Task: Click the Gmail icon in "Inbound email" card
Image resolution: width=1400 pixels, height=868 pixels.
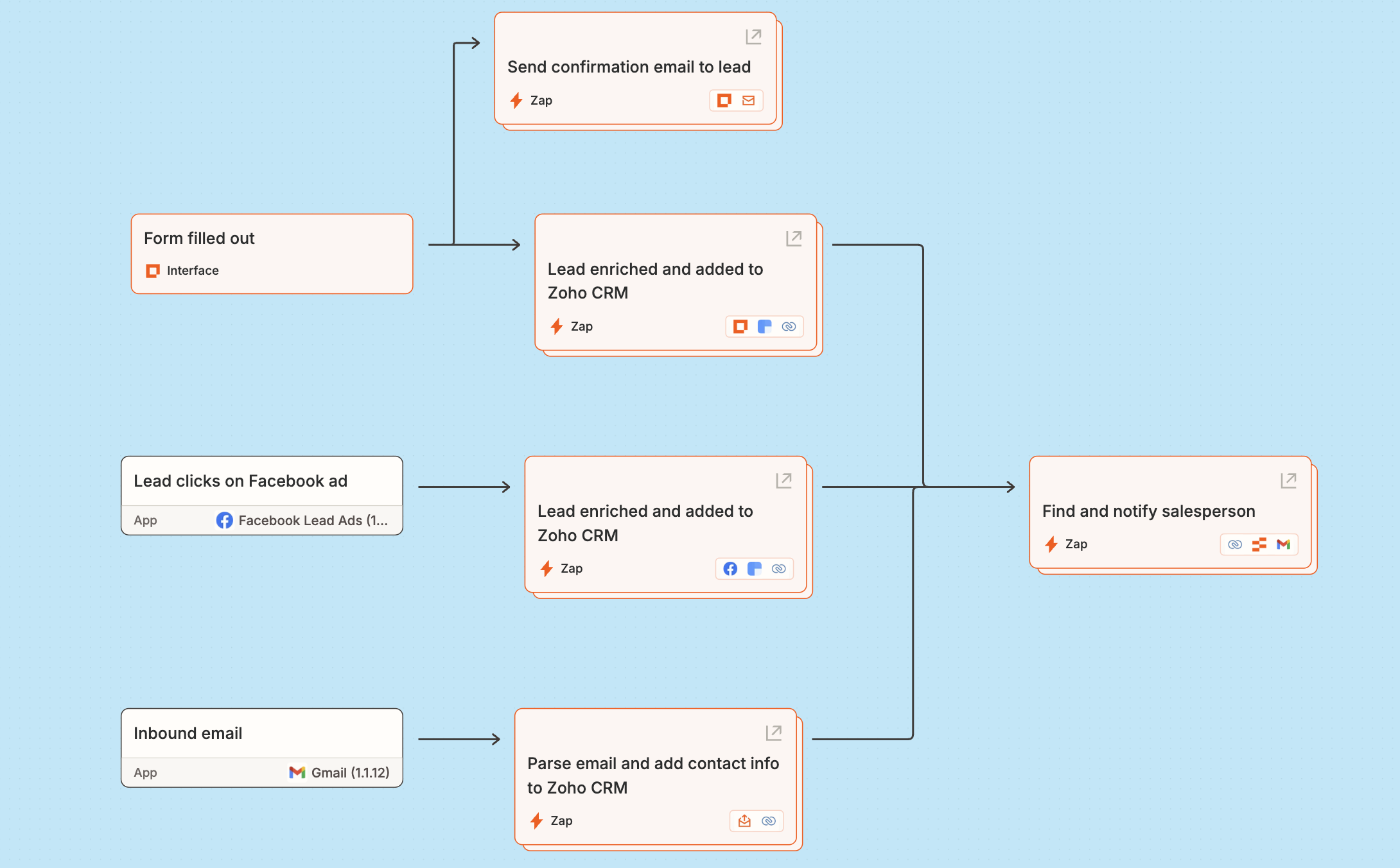Action: pos(297,772)
